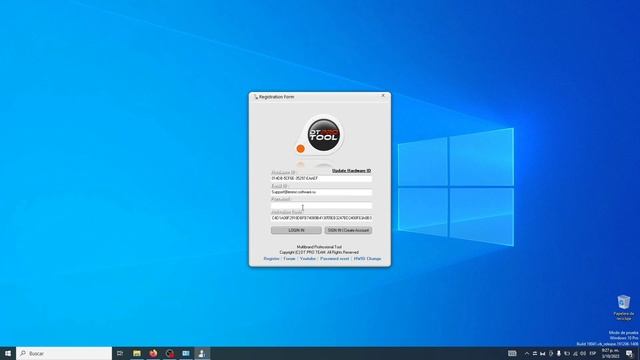Select the Activation Code field
The height and width of the screenshot is (360, 640).
point(321,218)
